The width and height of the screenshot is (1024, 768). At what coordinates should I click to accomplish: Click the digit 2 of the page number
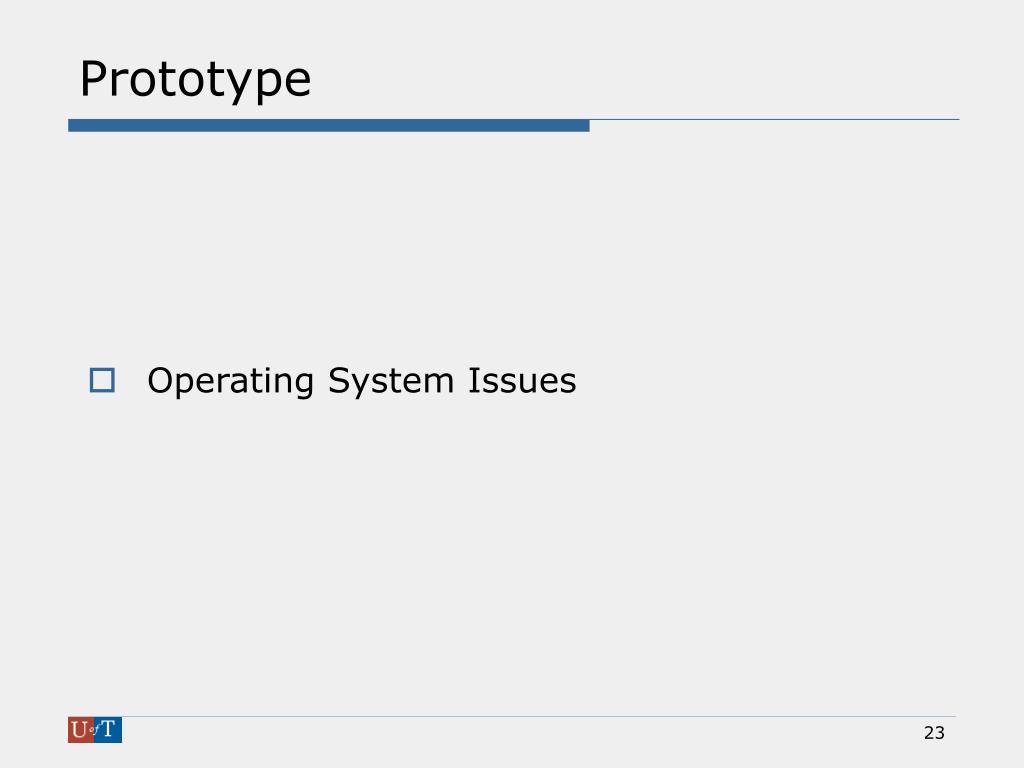point(929,733)
